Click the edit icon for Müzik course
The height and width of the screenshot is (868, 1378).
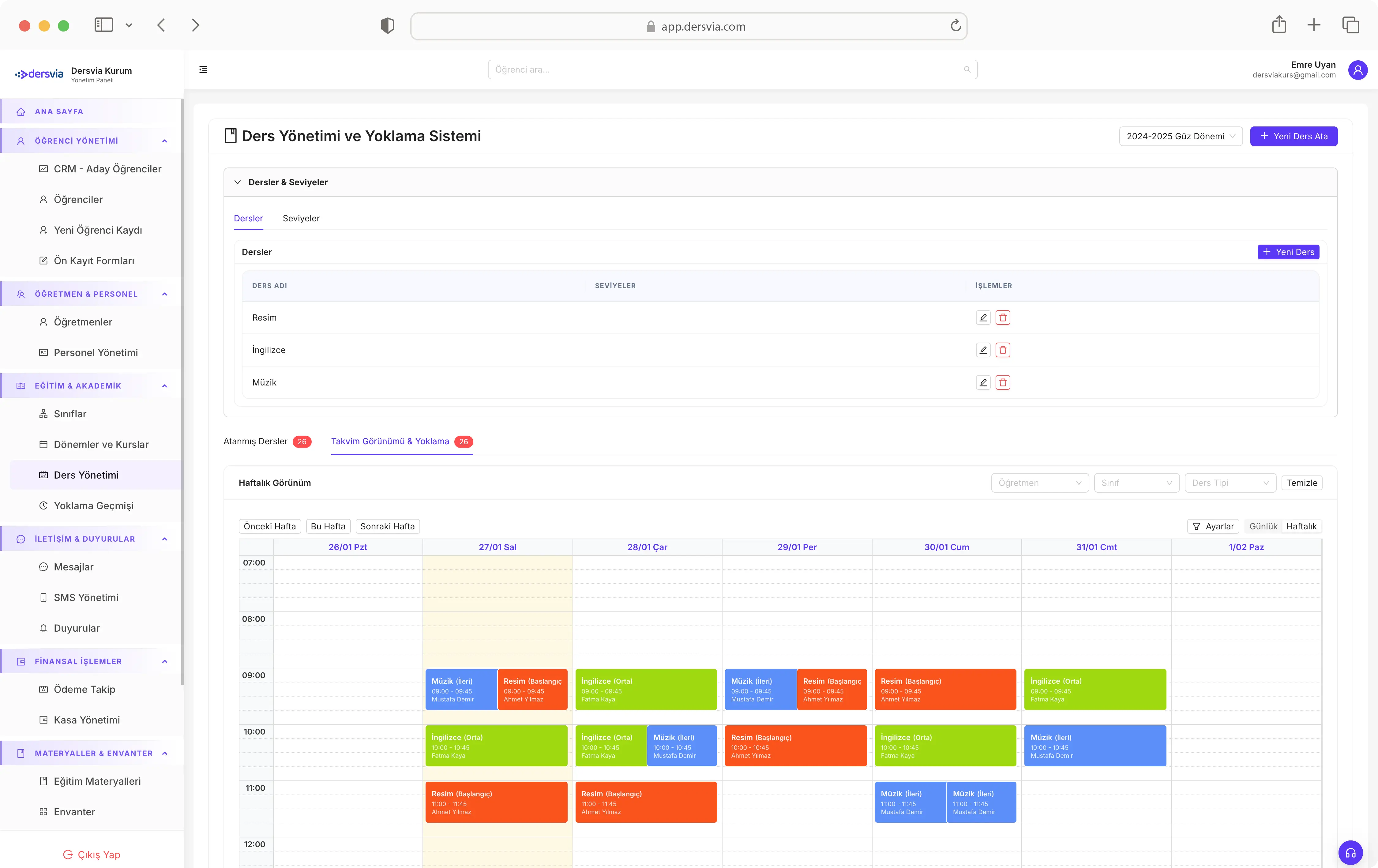click(982, 382)
